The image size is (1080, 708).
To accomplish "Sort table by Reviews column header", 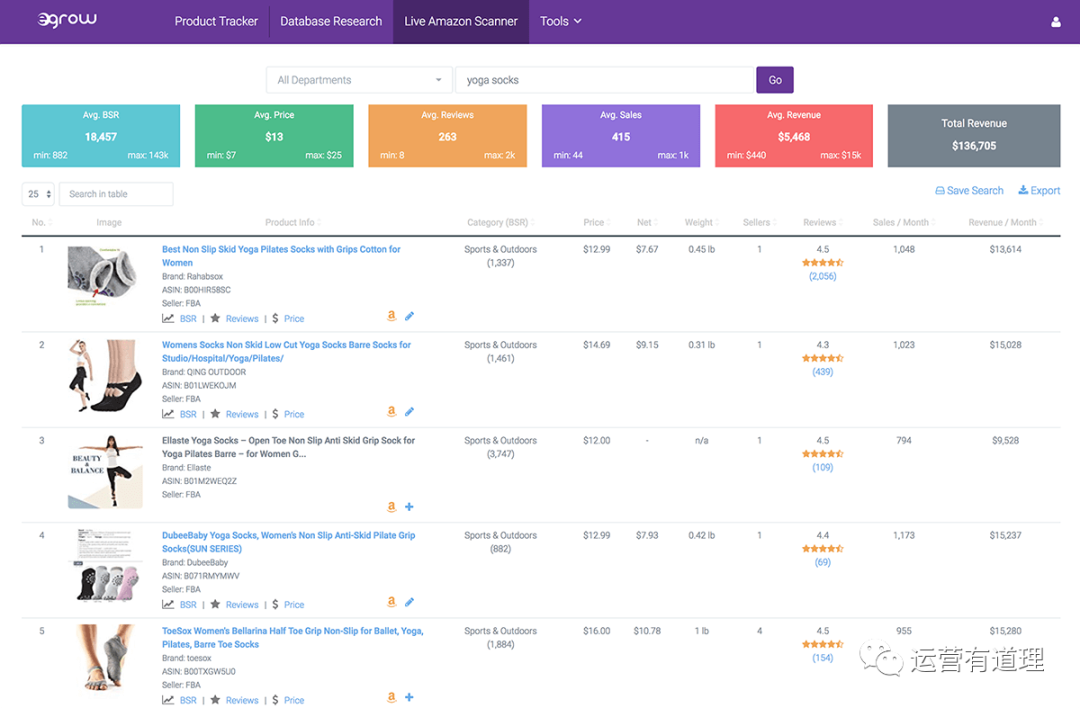I will [822, 222].
